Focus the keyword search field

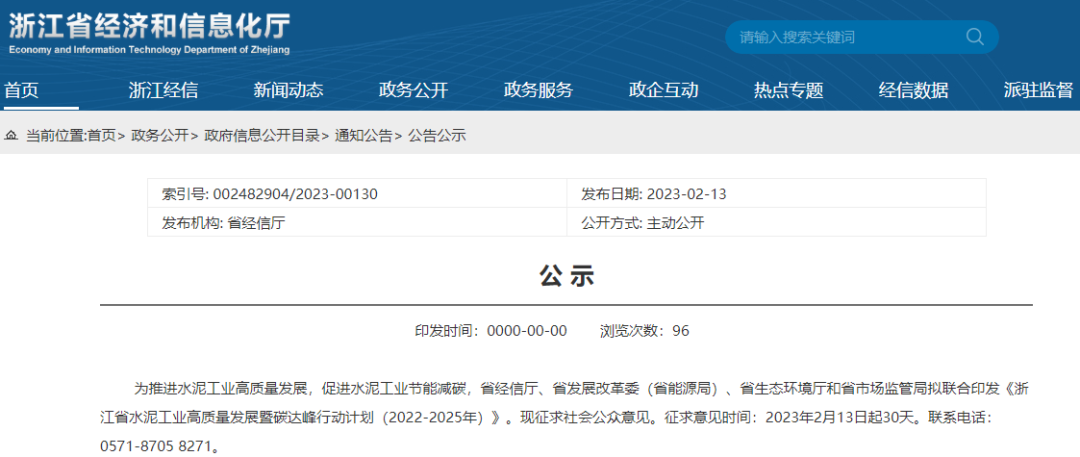[x=851, y=37]
